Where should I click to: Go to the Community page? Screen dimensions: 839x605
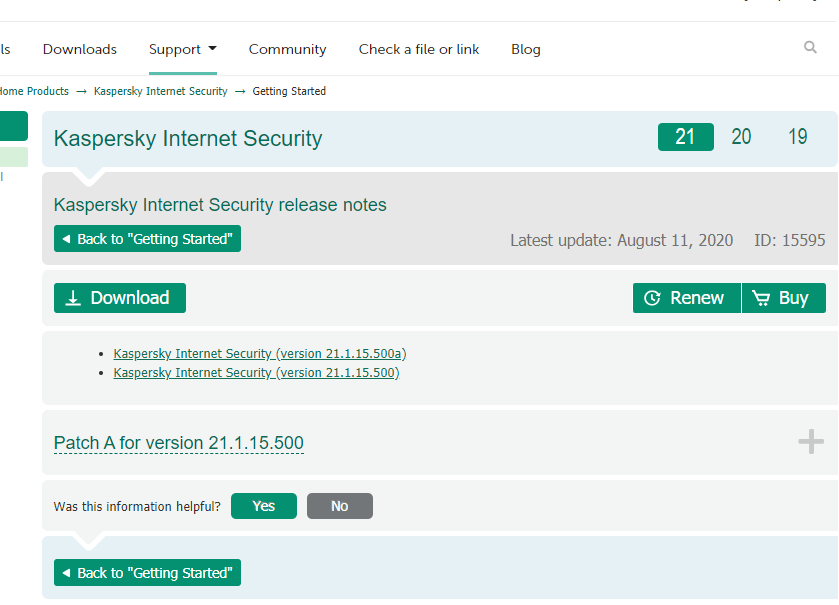click(x=287, y=49)
